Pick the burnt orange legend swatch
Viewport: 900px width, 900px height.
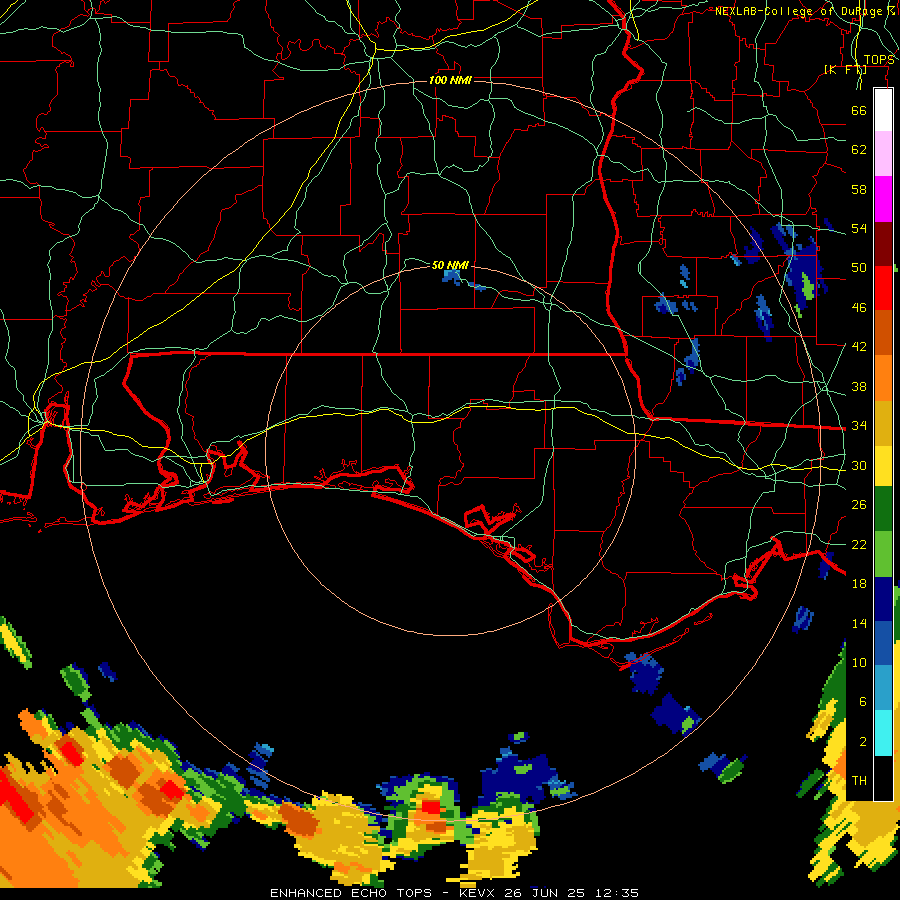(x=883, y=333)
